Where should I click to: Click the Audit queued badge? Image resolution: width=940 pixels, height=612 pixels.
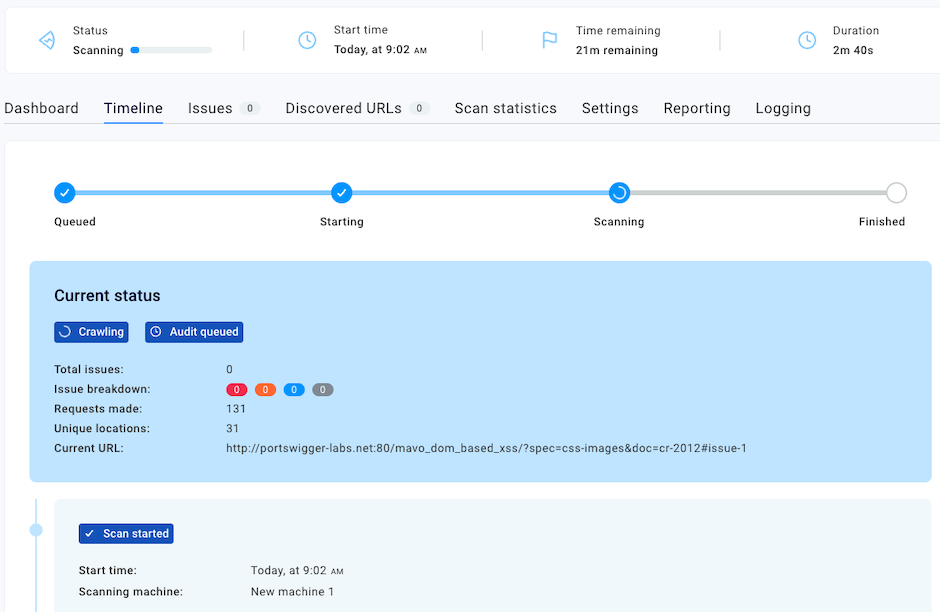click(x=194, y=332)
